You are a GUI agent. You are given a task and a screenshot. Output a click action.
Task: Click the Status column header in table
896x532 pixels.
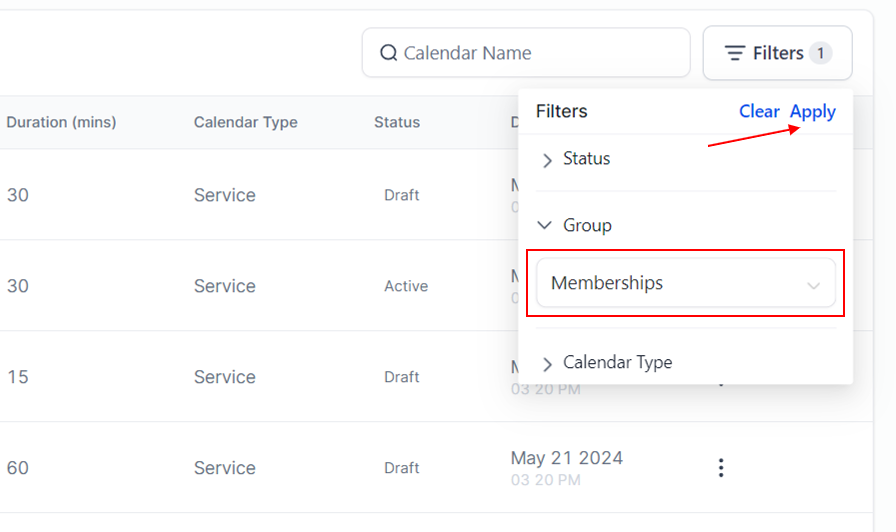397,122
